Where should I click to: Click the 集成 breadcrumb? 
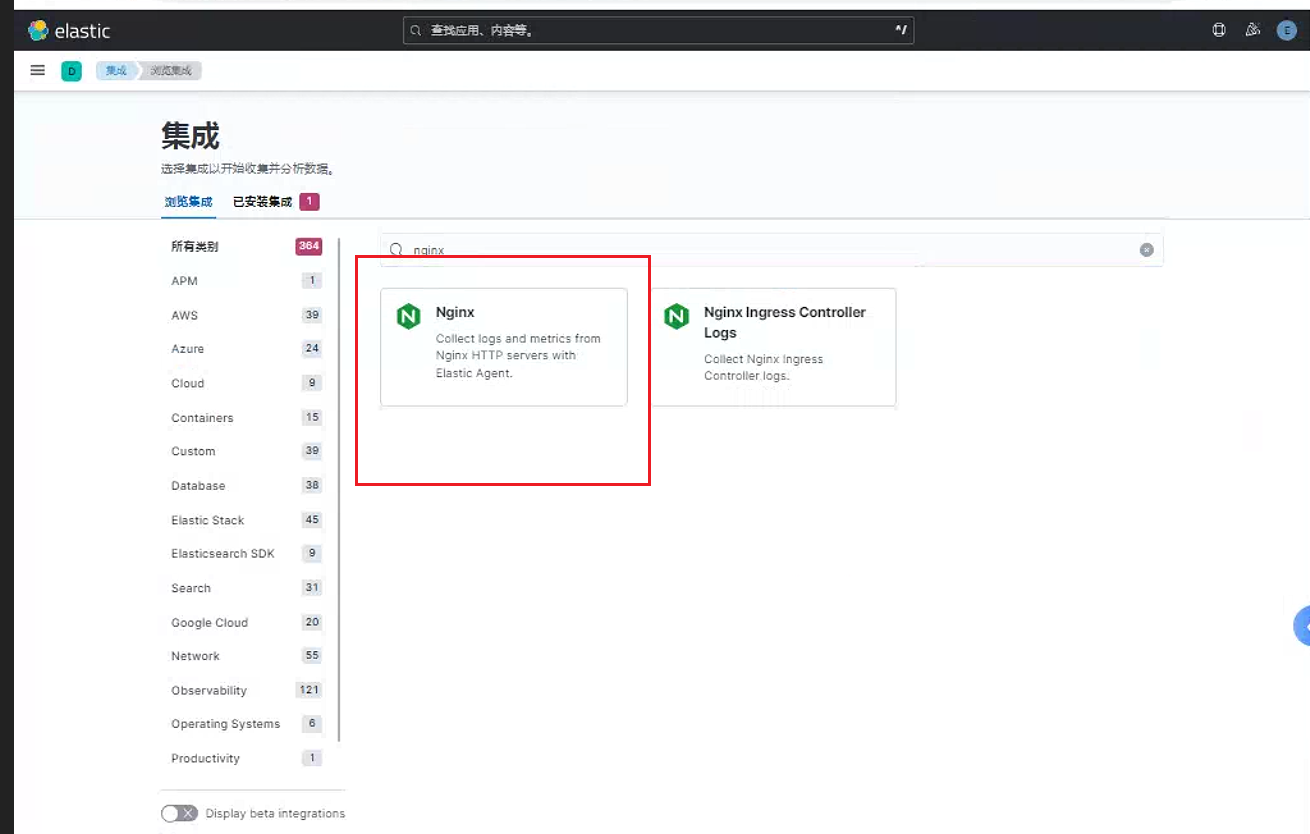116,71
